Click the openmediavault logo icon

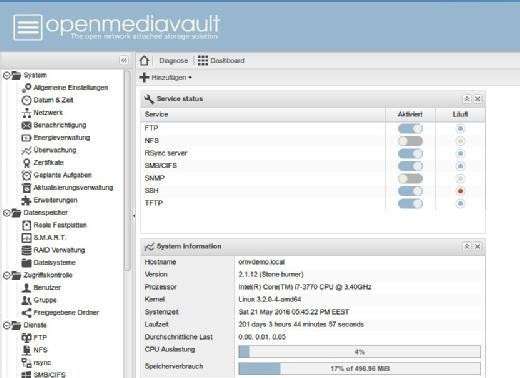click(x=28, y=27)
